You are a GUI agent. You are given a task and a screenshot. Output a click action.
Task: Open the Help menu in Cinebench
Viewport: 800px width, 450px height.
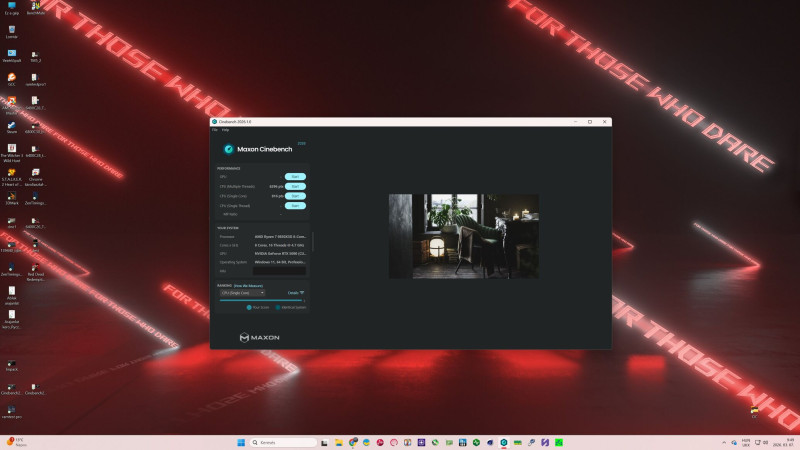226,130
